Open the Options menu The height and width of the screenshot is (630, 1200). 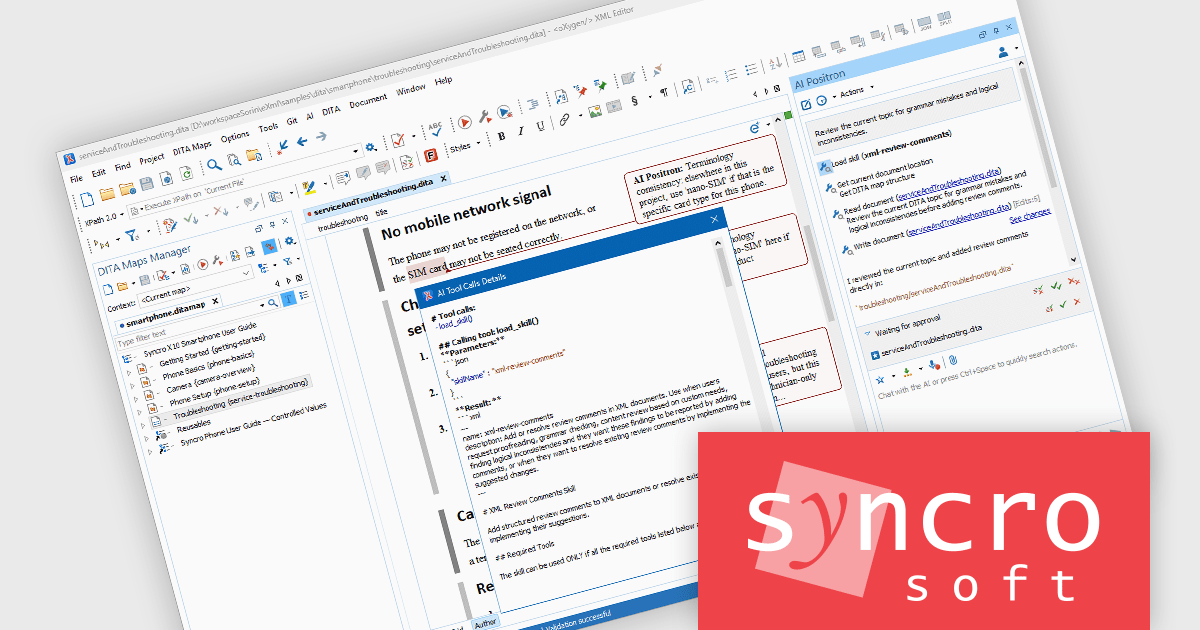[235, 137]
